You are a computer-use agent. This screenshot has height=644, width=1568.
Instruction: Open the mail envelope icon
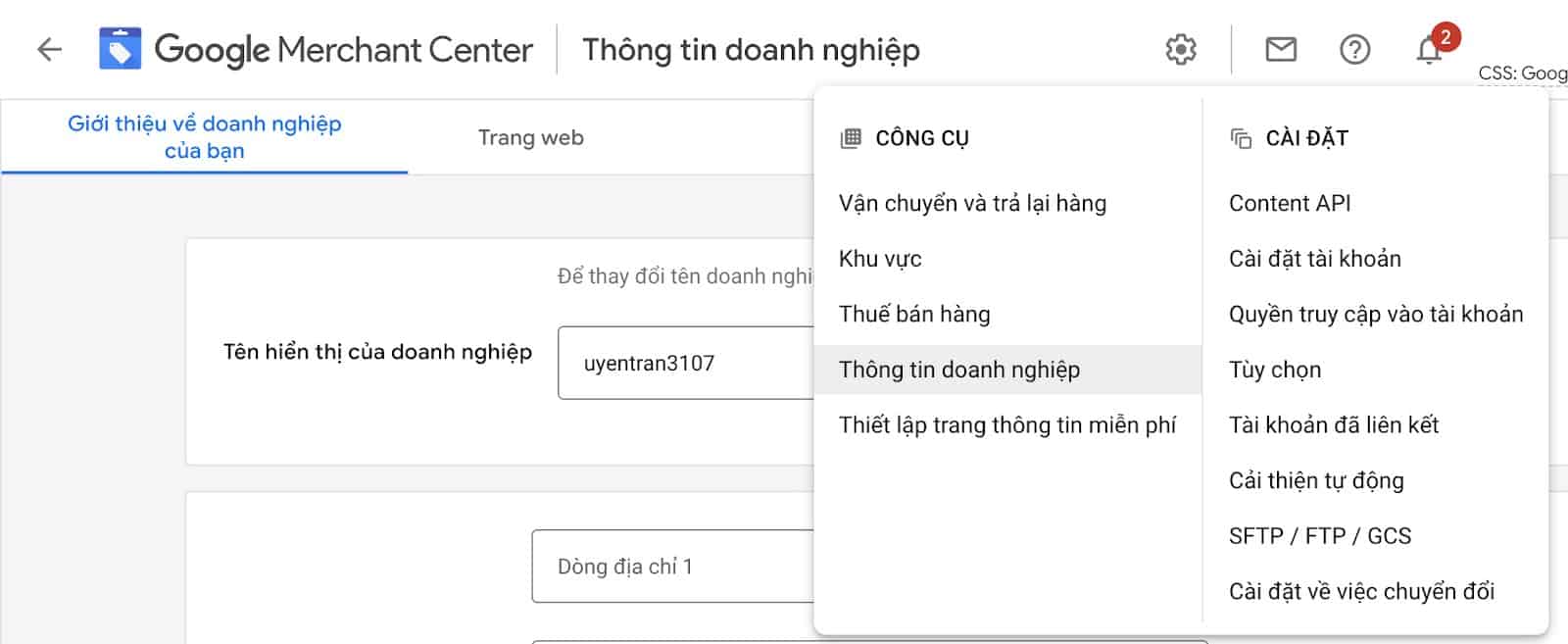[x=1281, y=49]
